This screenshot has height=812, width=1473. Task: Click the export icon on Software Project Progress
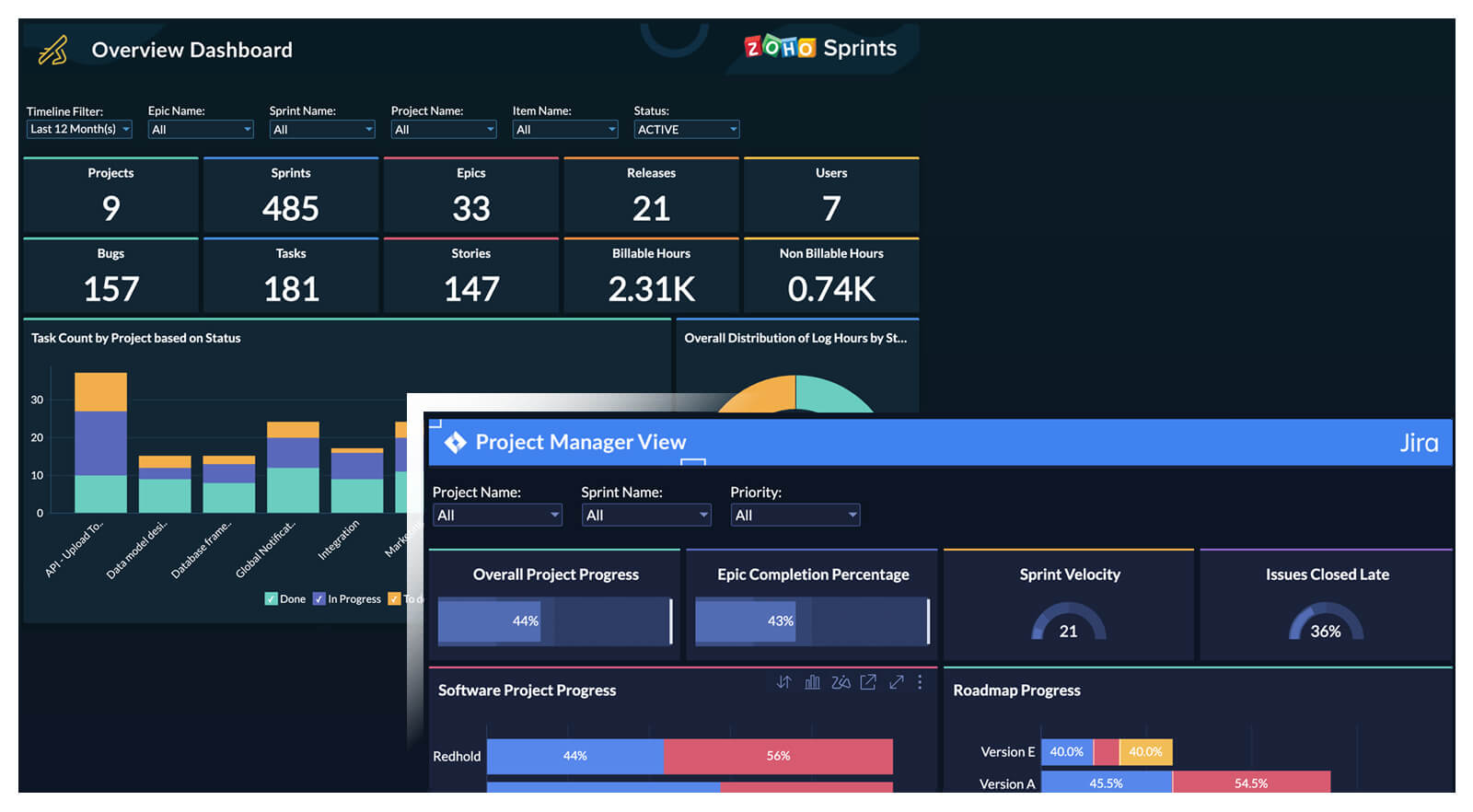(x=868, y=682)
